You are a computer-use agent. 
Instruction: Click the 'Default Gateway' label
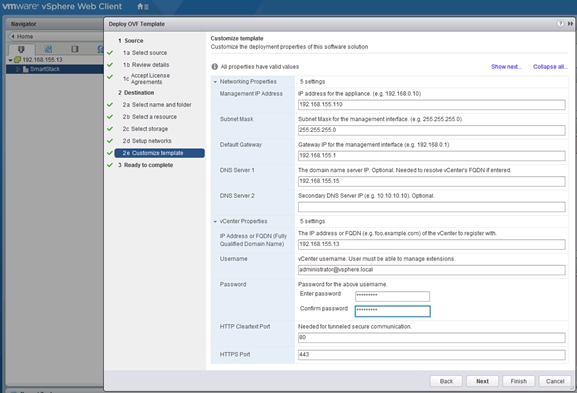click(241, 145)
